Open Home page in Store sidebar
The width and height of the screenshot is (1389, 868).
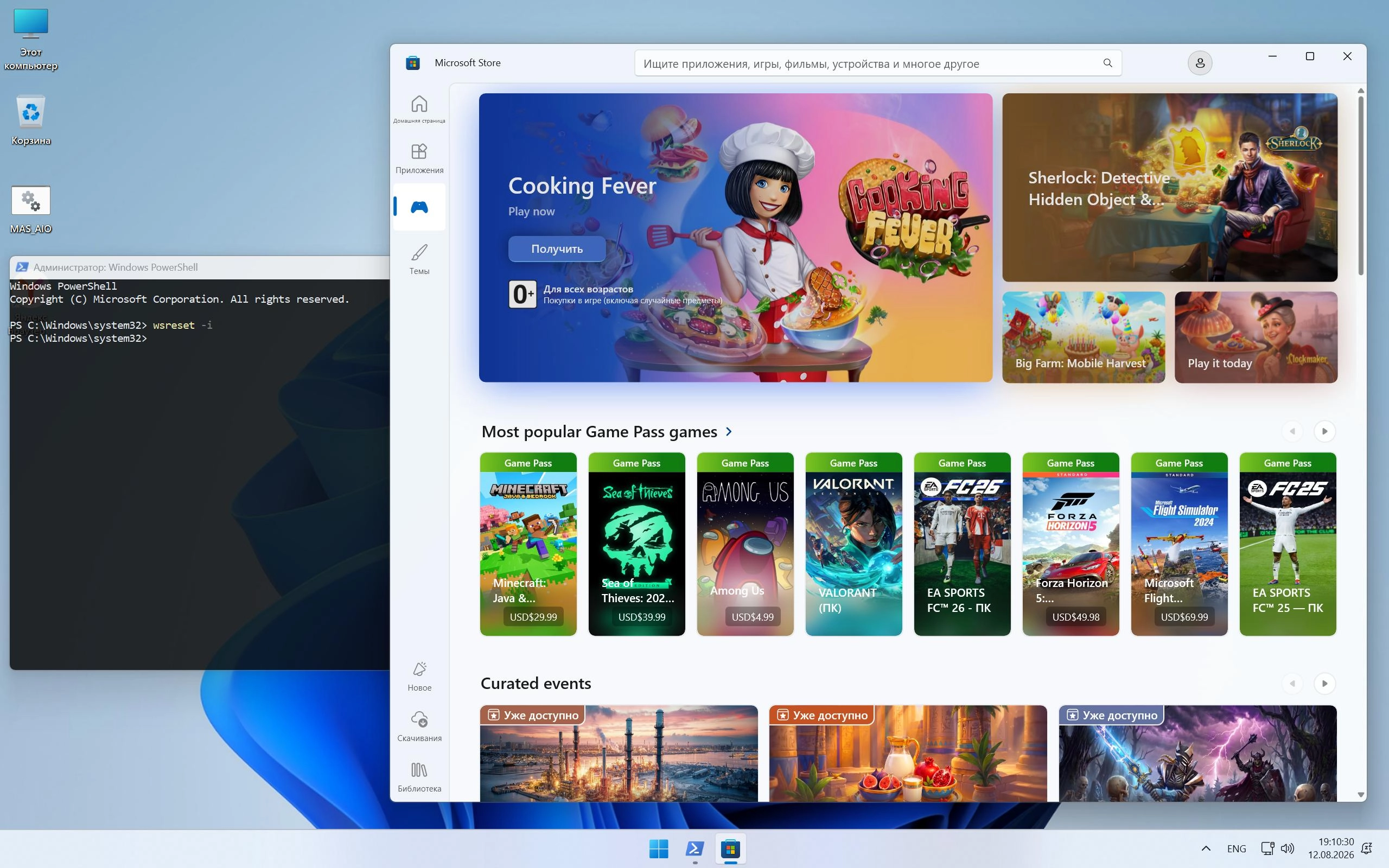click(419, 108)
